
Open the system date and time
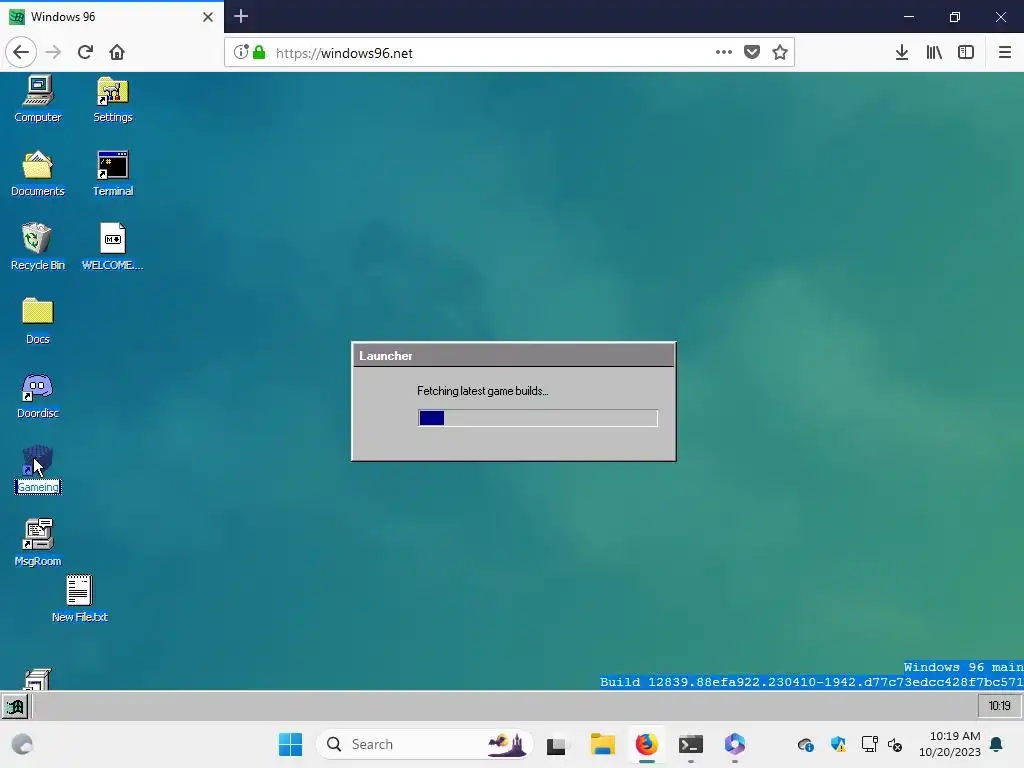coord(950,744)
